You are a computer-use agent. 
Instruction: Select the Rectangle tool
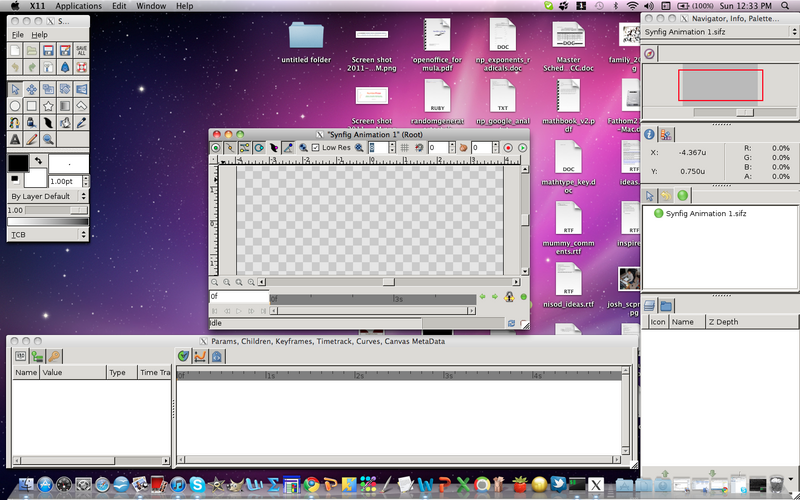click(32, 106)
